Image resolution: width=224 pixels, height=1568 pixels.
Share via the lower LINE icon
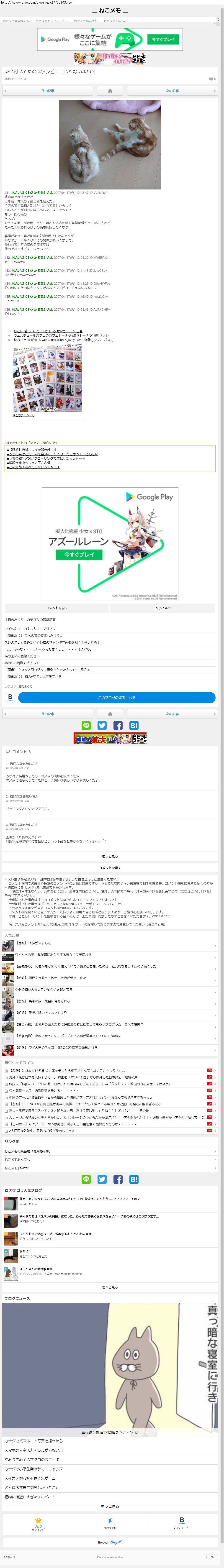point(86,1179)
